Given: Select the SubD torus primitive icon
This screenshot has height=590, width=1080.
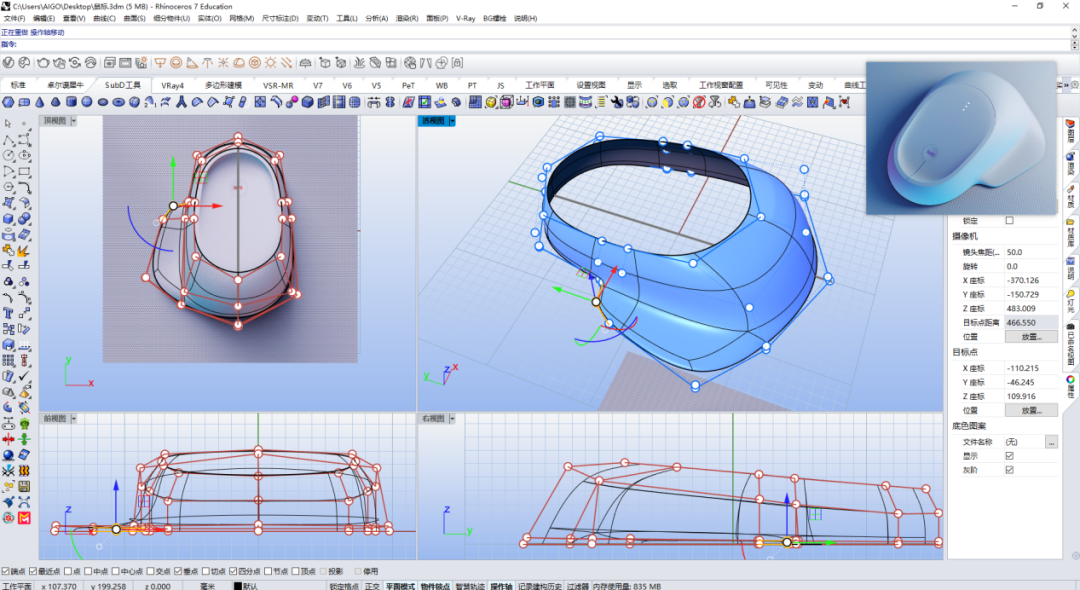Looking at the screenshot, I should [x=118, y=102].
